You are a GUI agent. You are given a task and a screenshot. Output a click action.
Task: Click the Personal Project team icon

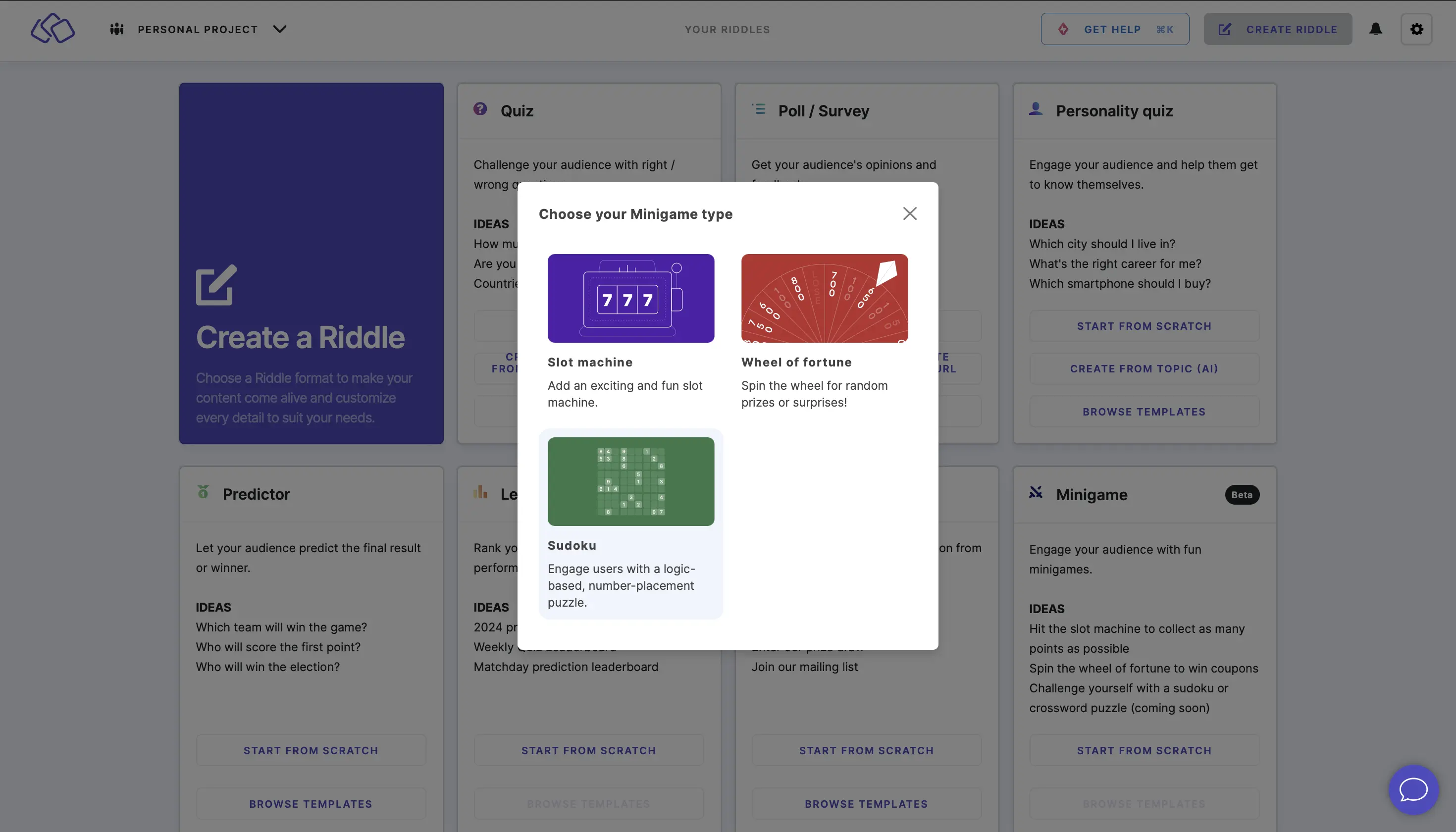point(116,29)
